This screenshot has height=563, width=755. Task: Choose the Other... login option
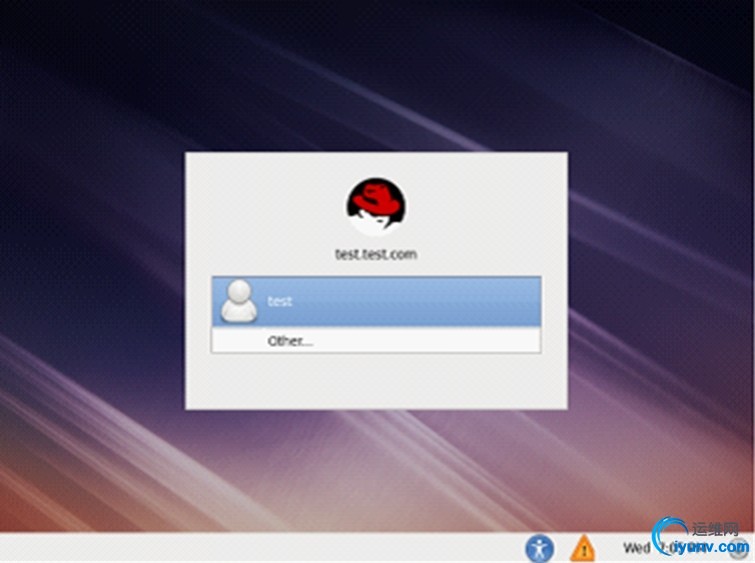[376, 340]
